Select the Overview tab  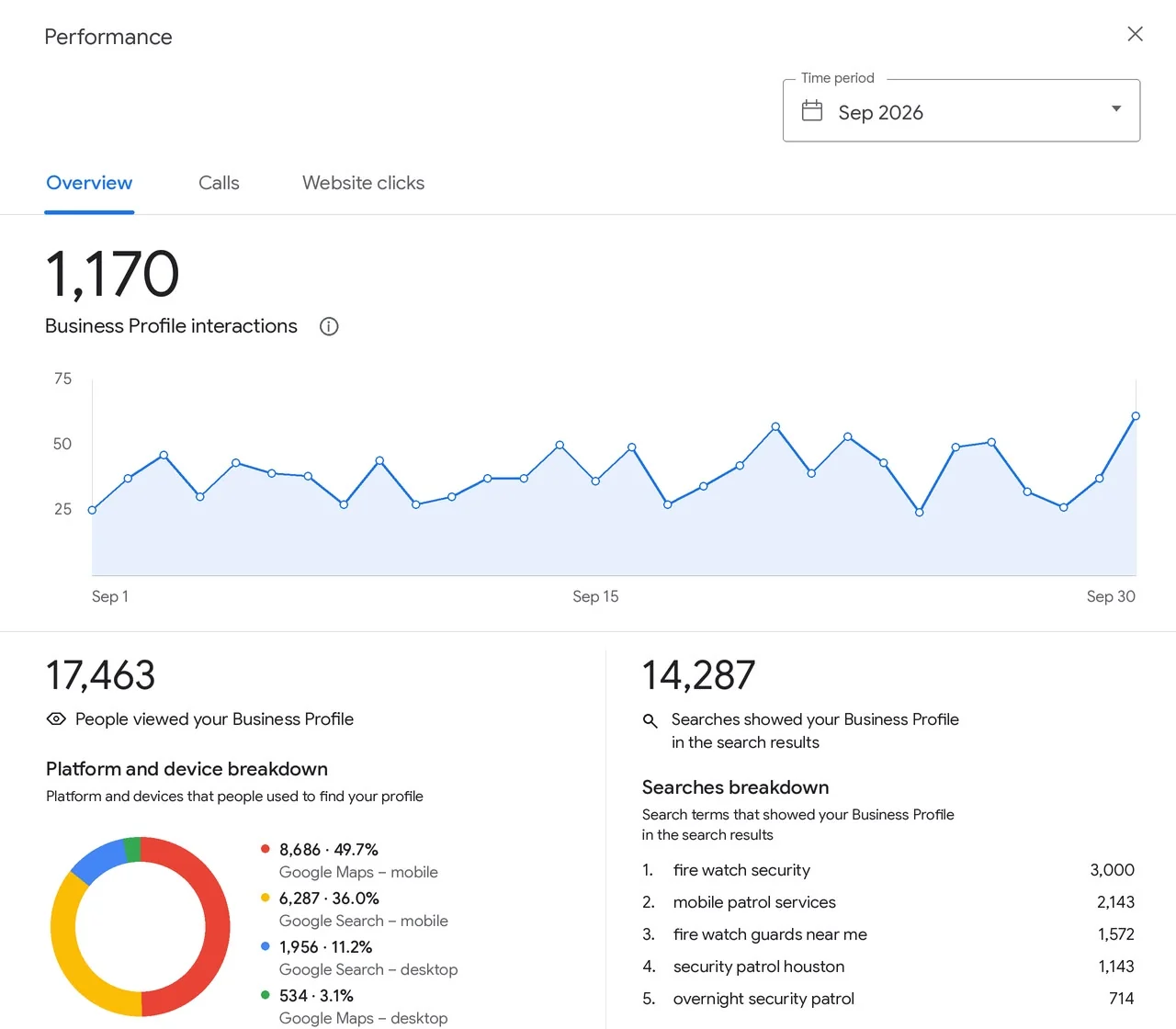pos(89,183)
